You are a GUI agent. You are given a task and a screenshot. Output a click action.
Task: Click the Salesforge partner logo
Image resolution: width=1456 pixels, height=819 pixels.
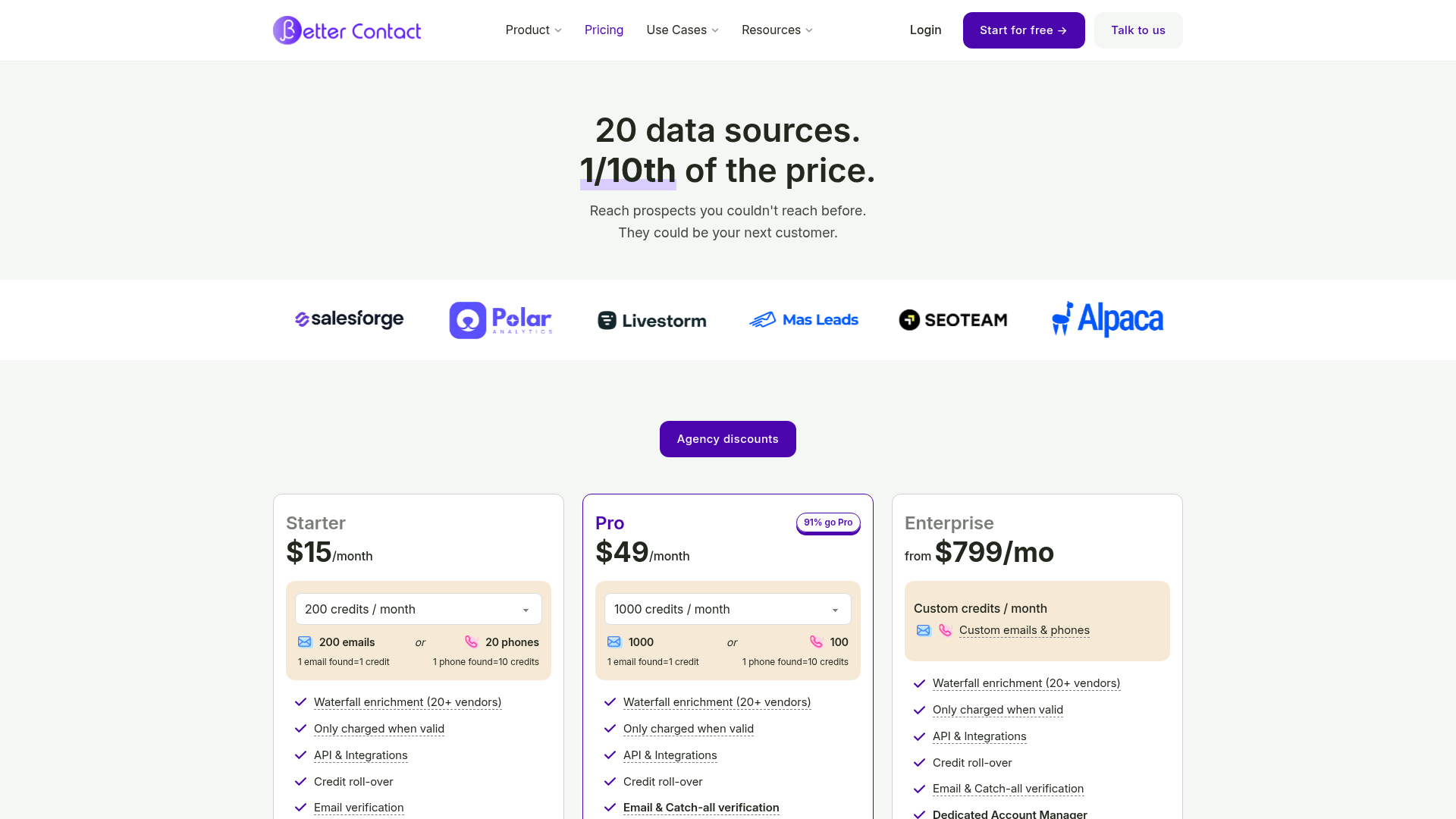point(348,319)
